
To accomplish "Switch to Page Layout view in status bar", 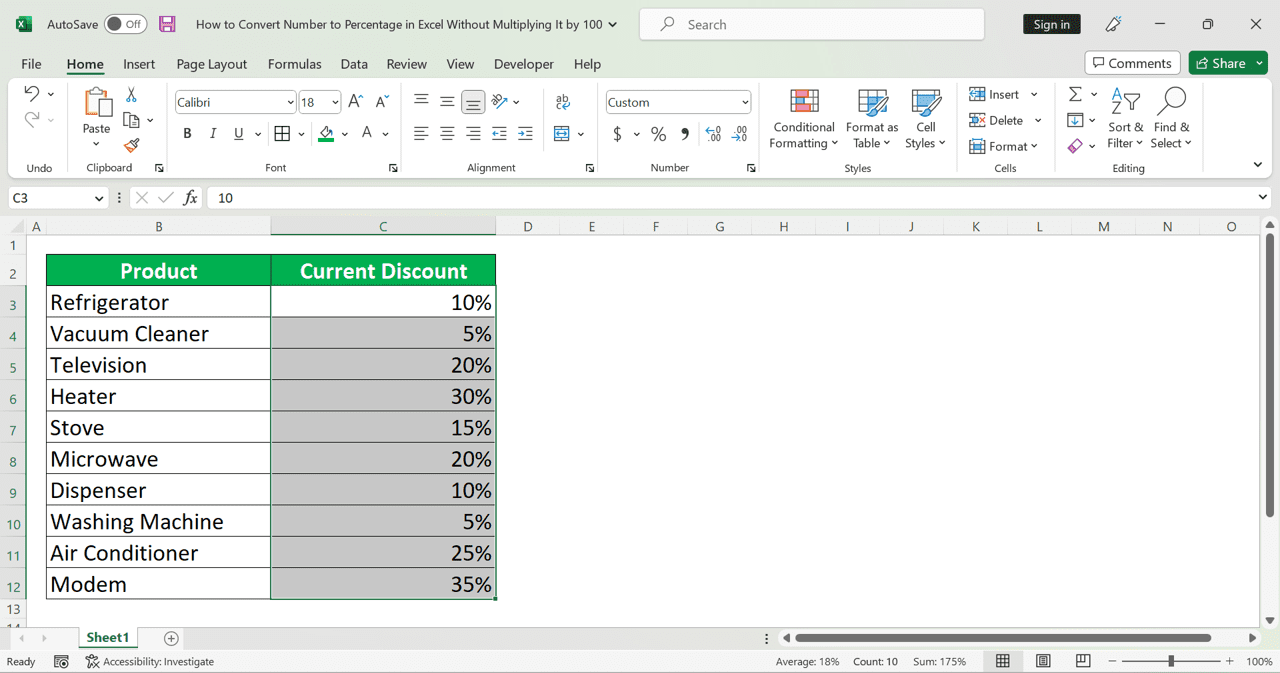I will [1043, 661].
